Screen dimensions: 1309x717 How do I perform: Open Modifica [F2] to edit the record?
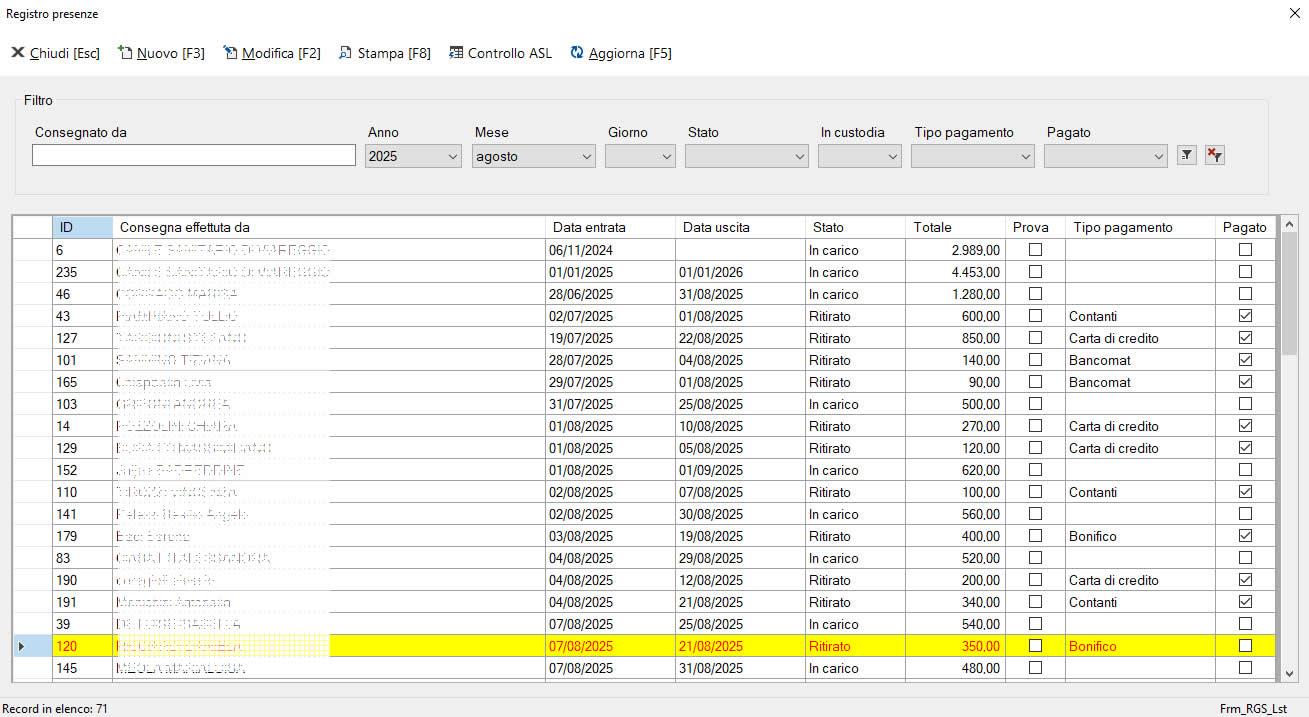(272, 53)
